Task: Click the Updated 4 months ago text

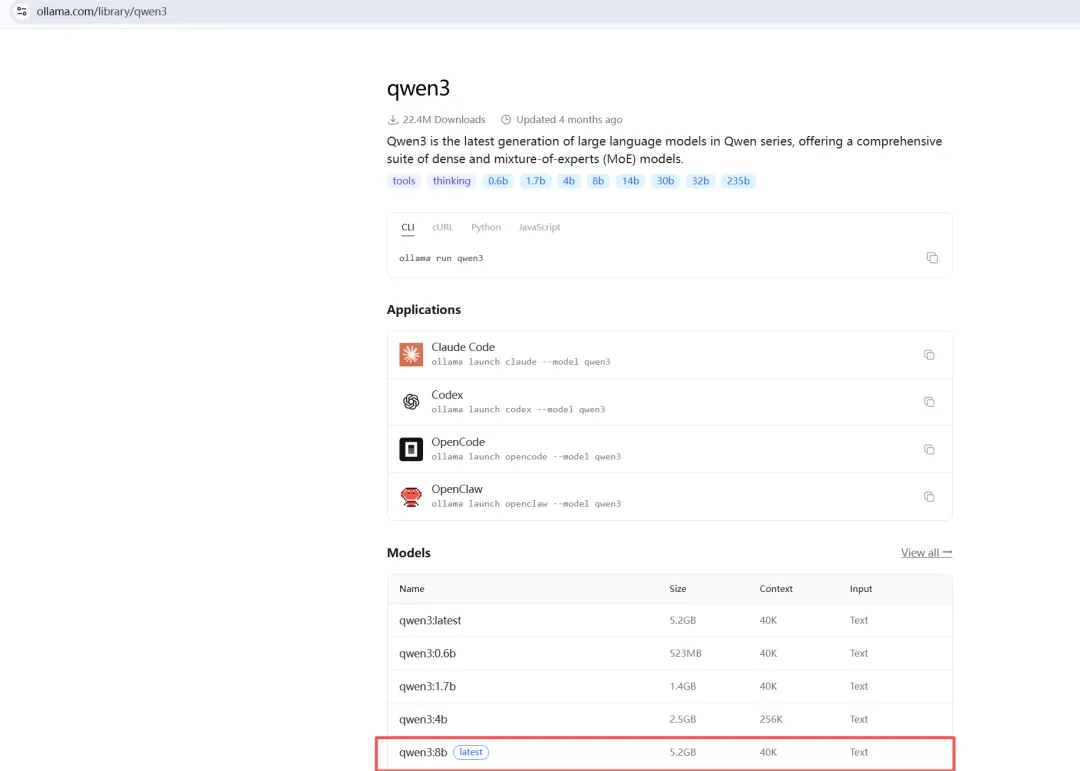Action: point(569,120)
